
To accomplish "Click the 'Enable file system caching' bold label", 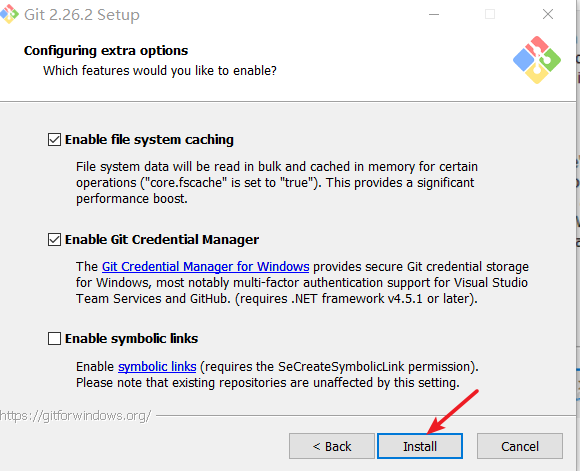I will [x=149, y=140].
